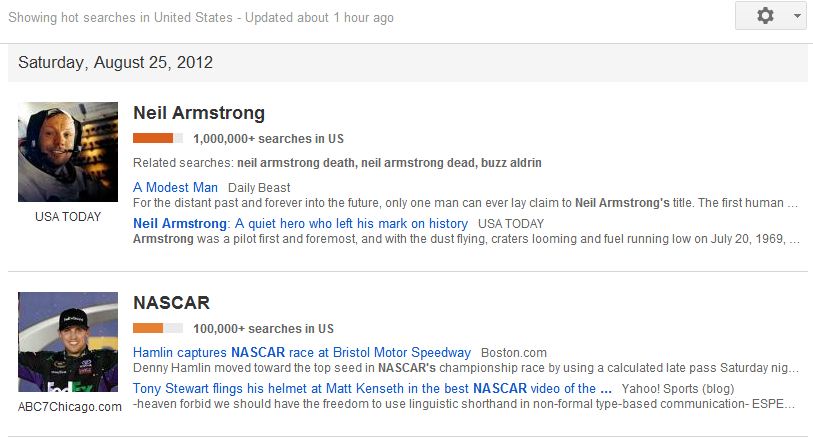Click the Yahoo! Sports (blog) source label

point(678,389)
